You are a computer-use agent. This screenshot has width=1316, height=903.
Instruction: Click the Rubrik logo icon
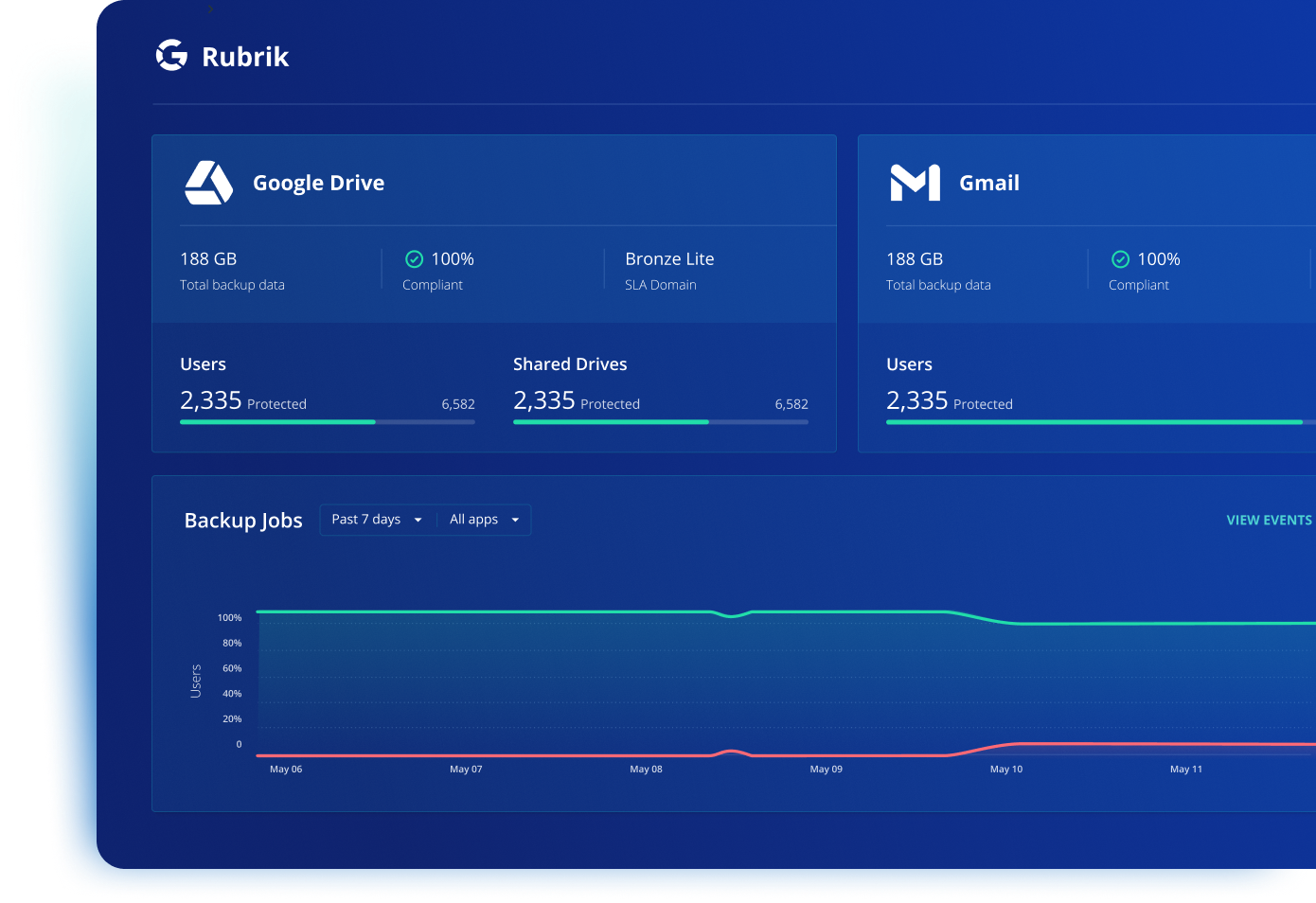[x=171, y=56]
